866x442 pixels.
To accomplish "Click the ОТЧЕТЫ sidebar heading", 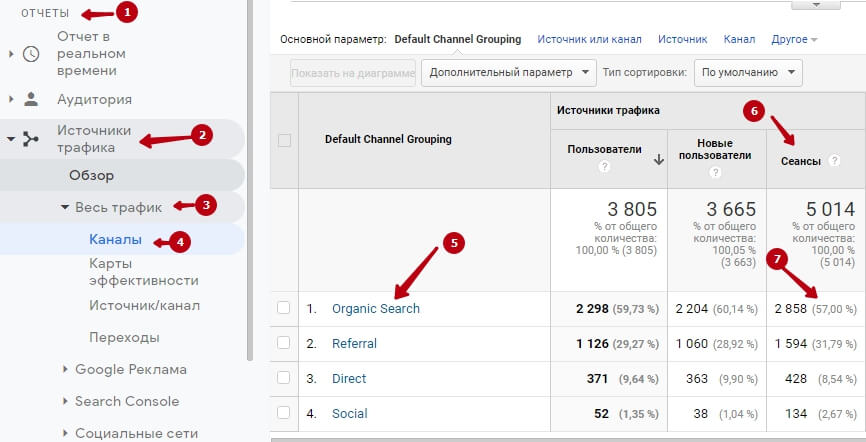I will [45, 13].
